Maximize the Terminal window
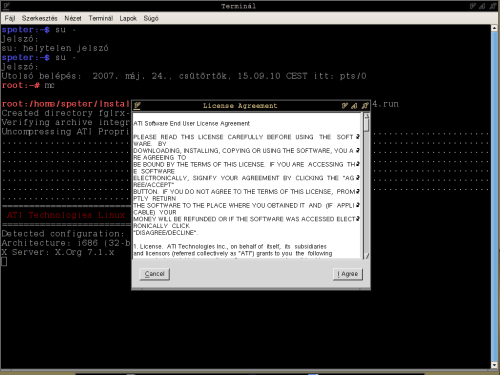The image size is (500, 375). pyautogui.click(x=482, y=6)
